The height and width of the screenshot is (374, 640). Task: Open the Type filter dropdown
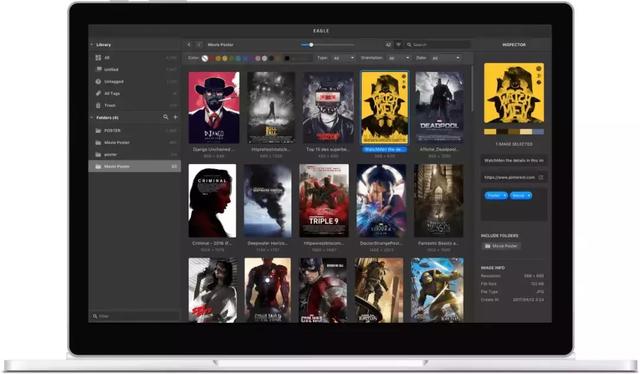click(344, 58)
